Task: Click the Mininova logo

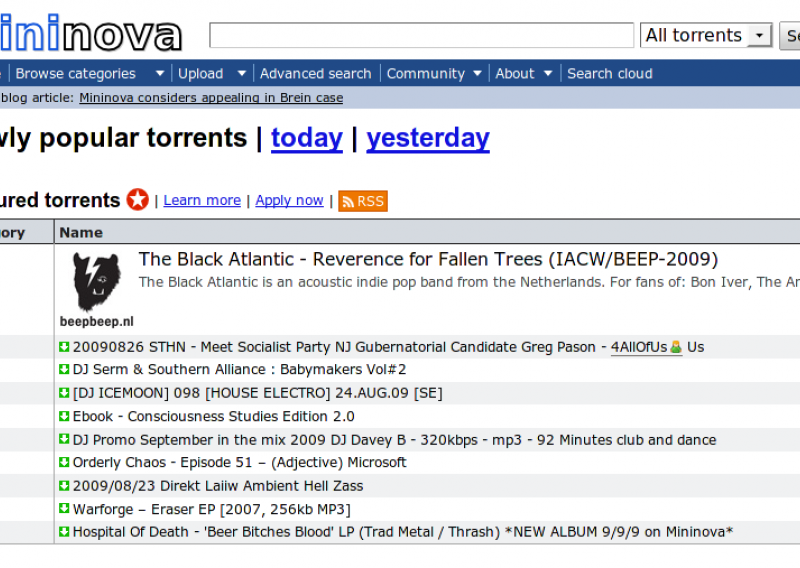Action: click(91, 33)
